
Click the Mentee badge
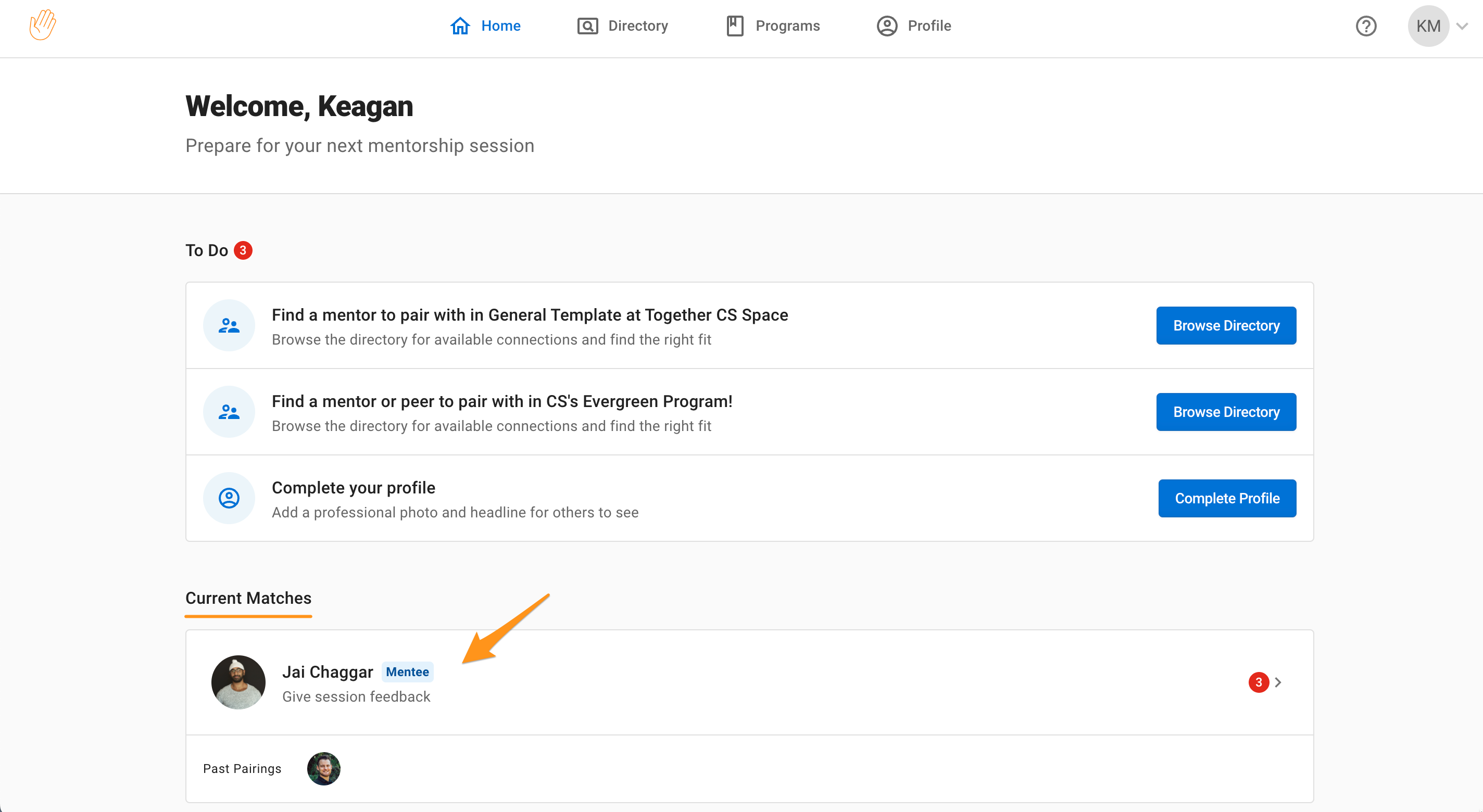407,672
